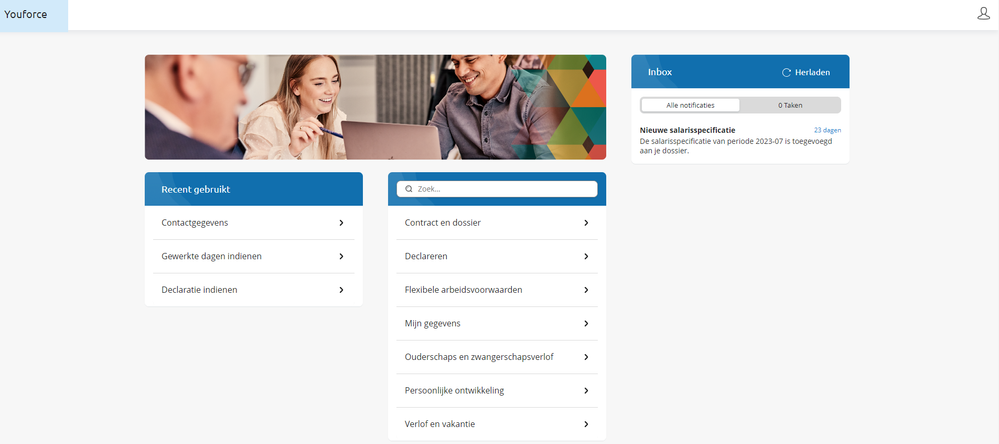
Task: Open Mijn gegevens menu item
Action: click(497, 324)
